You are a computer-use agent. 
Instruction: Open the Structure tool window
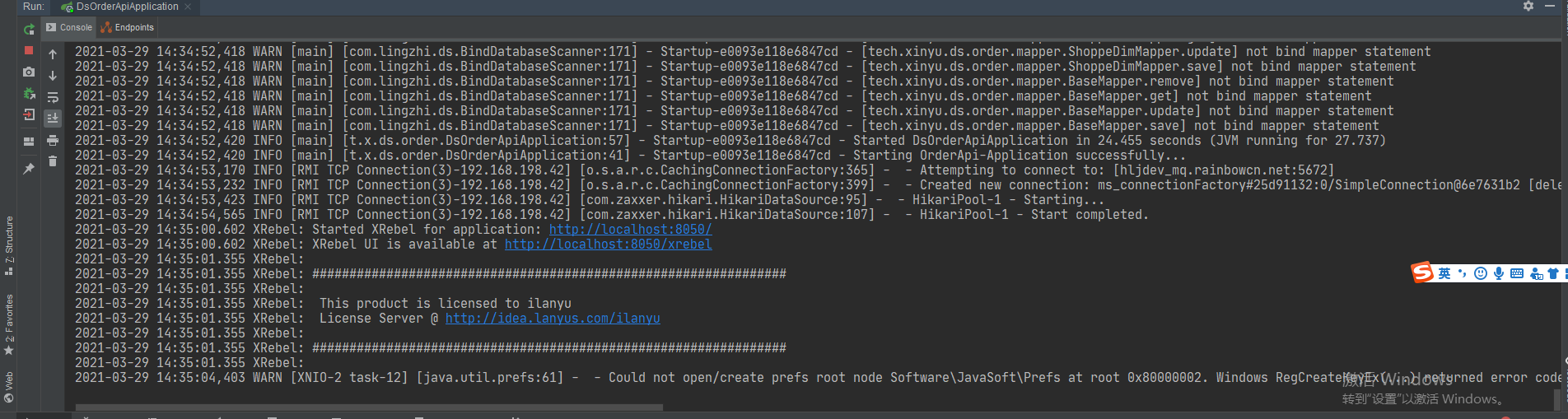[8, 245]
